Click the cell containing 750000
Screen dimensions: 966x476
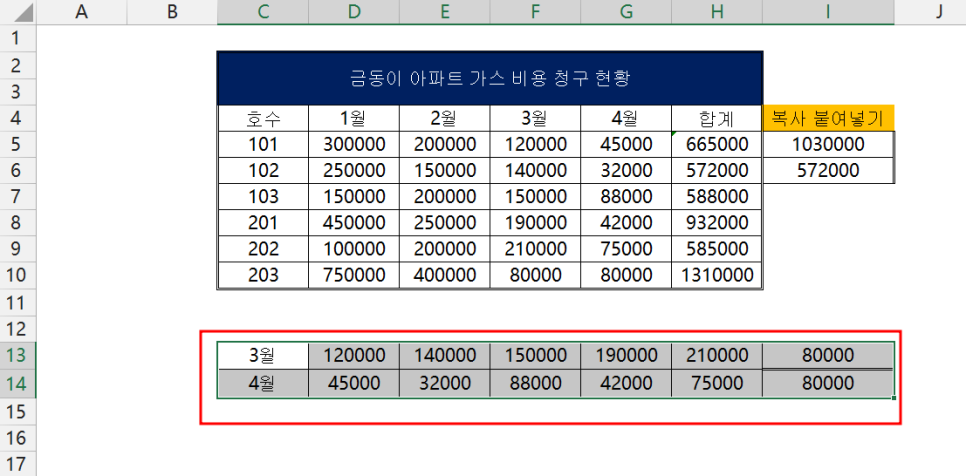click(354, 275)
